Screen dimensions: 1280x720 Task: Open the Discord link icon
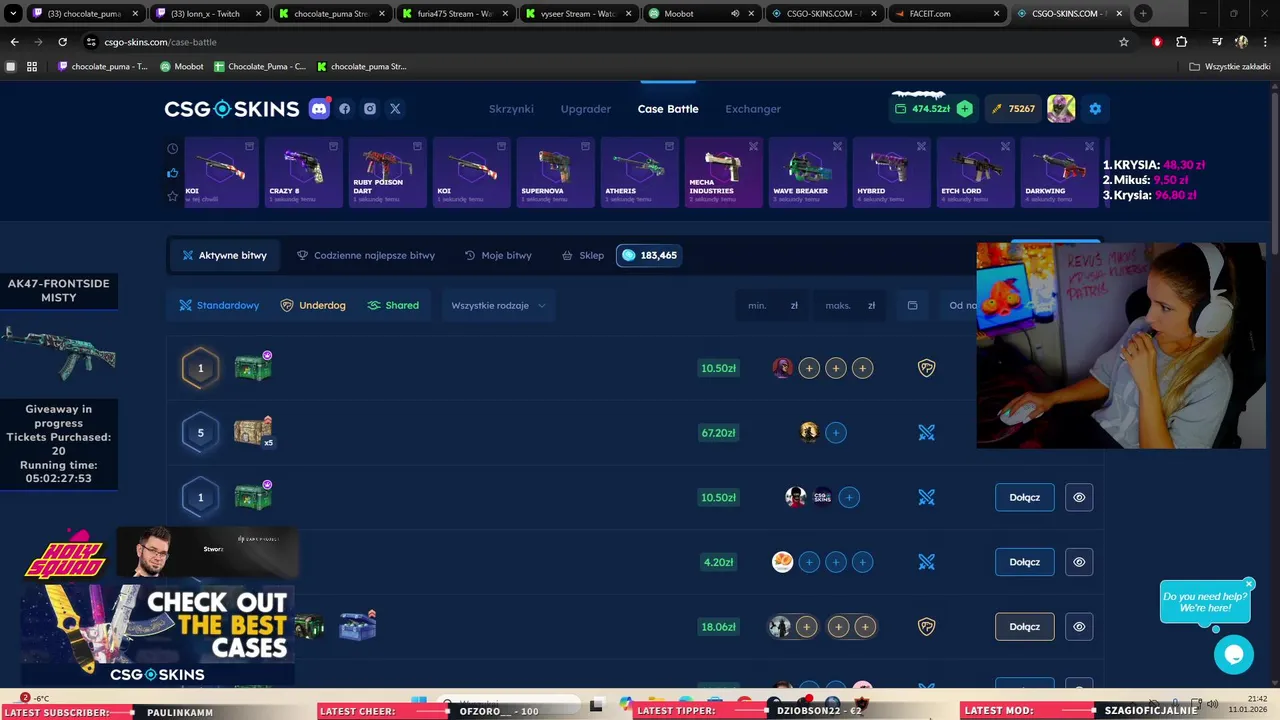click(319, 109)
